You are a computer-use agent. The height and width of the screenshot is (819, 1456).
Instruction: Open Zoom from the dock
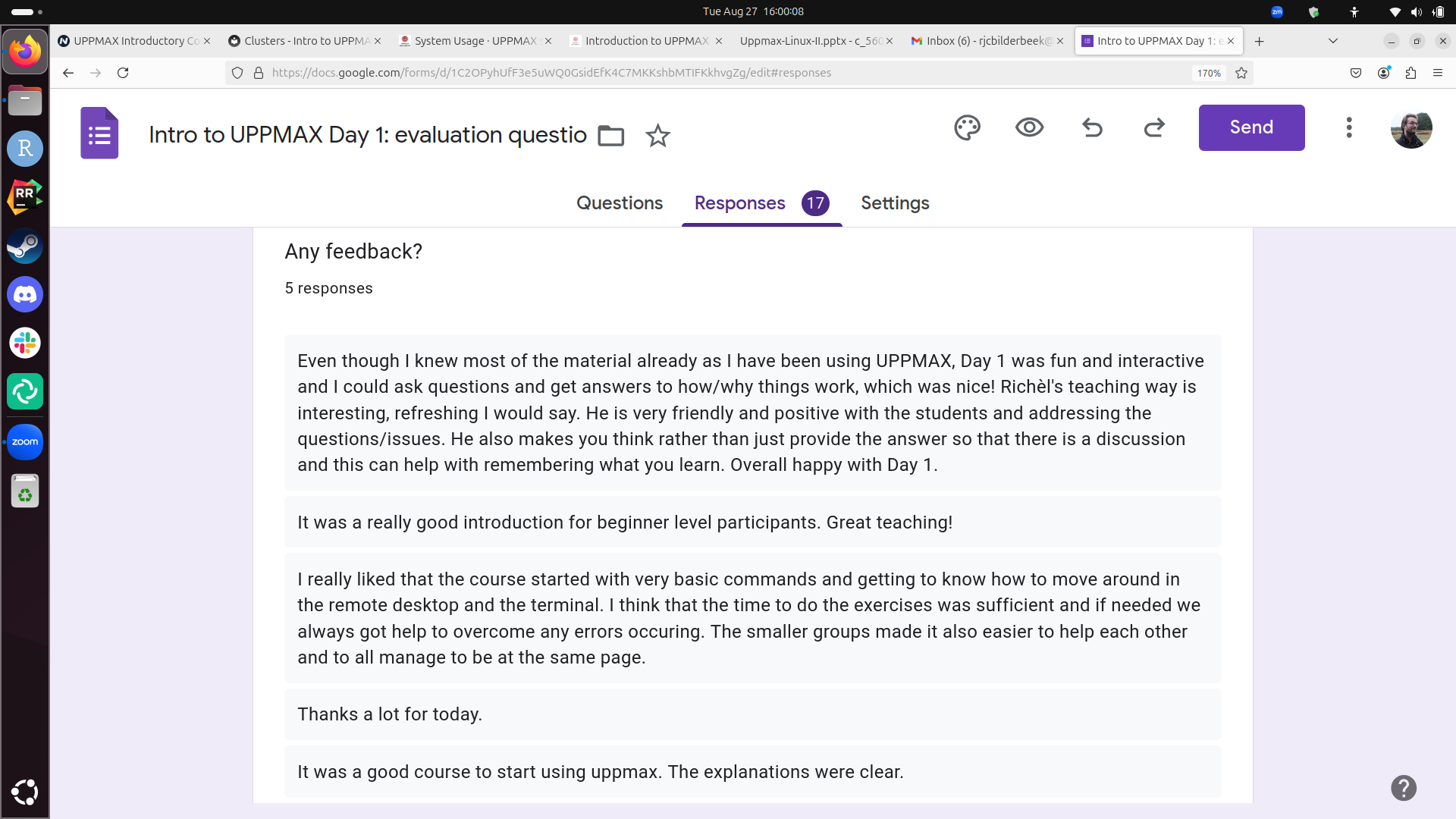point(25,442)
